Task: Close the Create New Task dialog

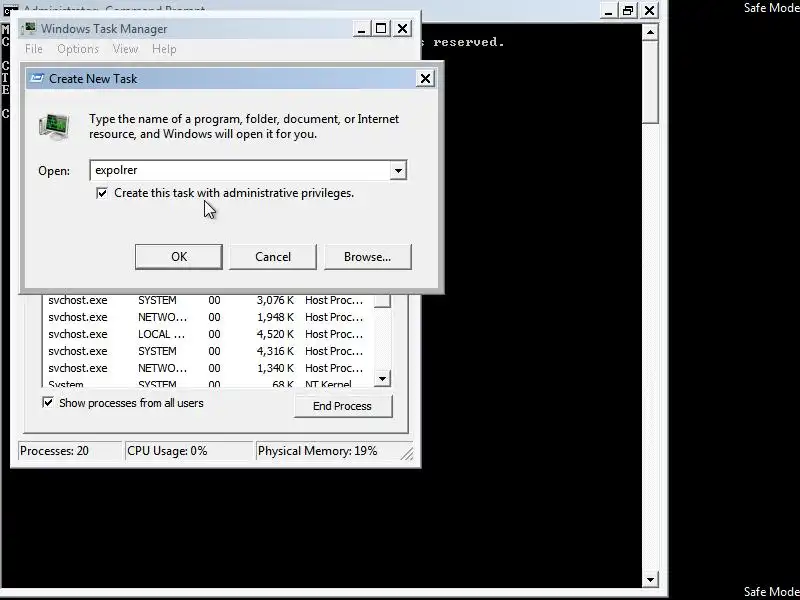Action: point(425,79)
